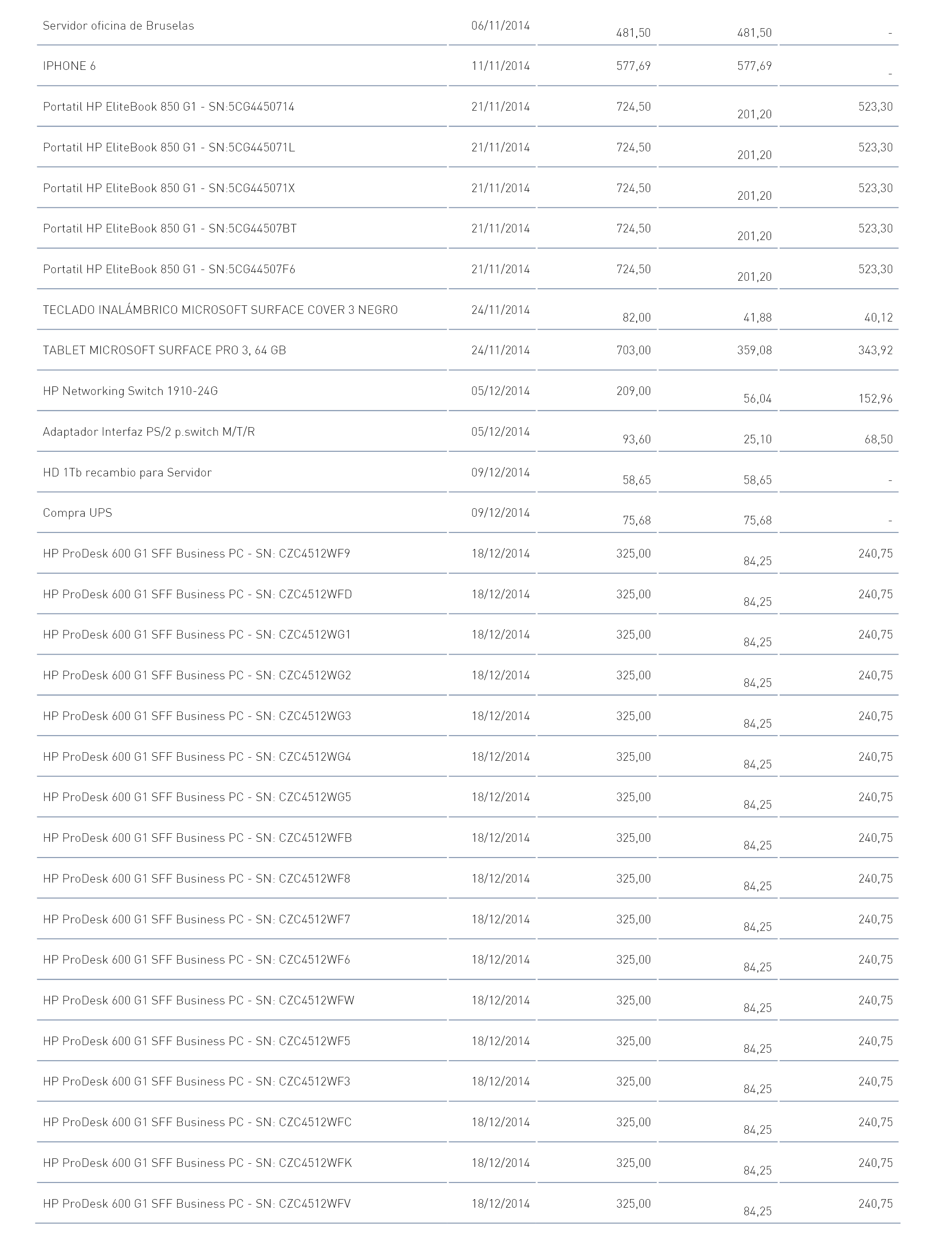Screen dimensions: 952x1243
Task: Select the 359,08 amortization amount
Action: point(754,351)
